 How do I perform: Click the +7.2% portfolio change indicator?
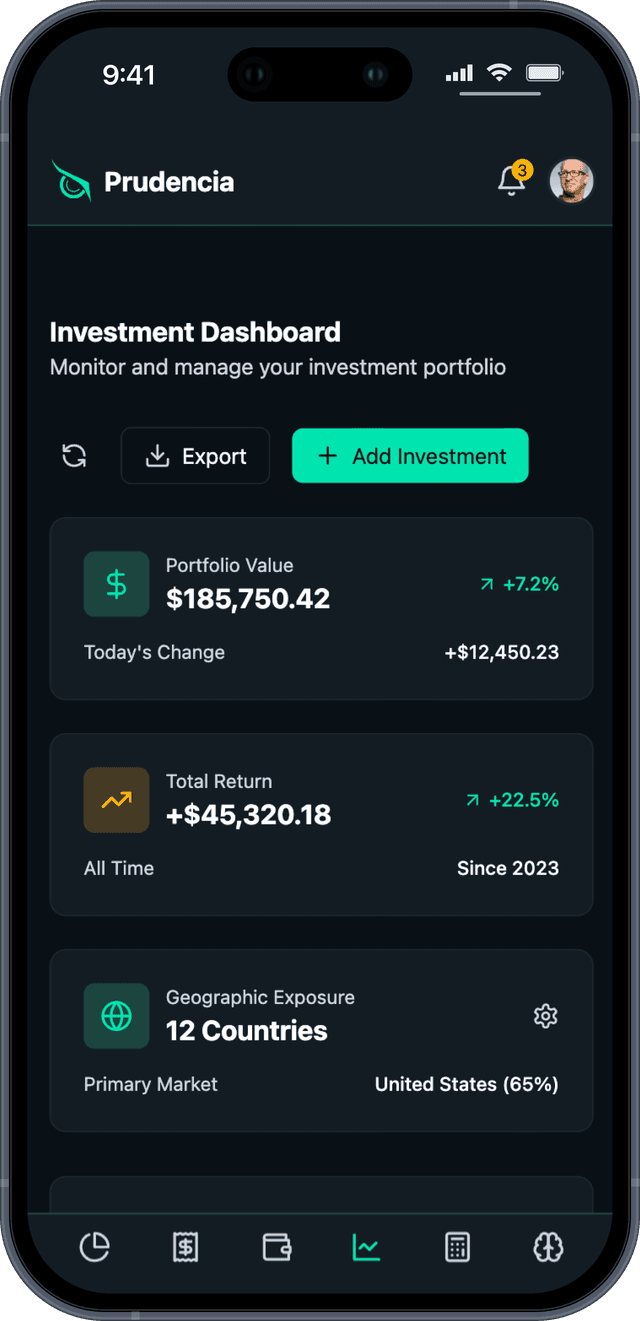point(519,584)
